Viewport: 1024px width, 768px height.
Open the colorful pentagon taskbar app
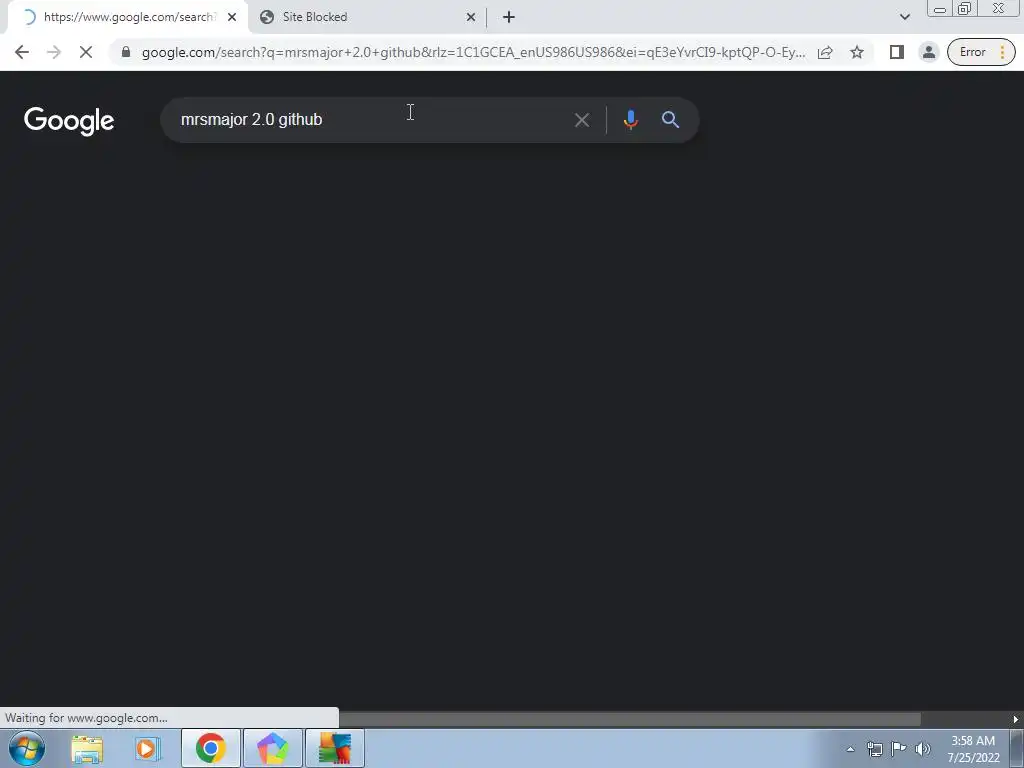click(x=273, y=748)
